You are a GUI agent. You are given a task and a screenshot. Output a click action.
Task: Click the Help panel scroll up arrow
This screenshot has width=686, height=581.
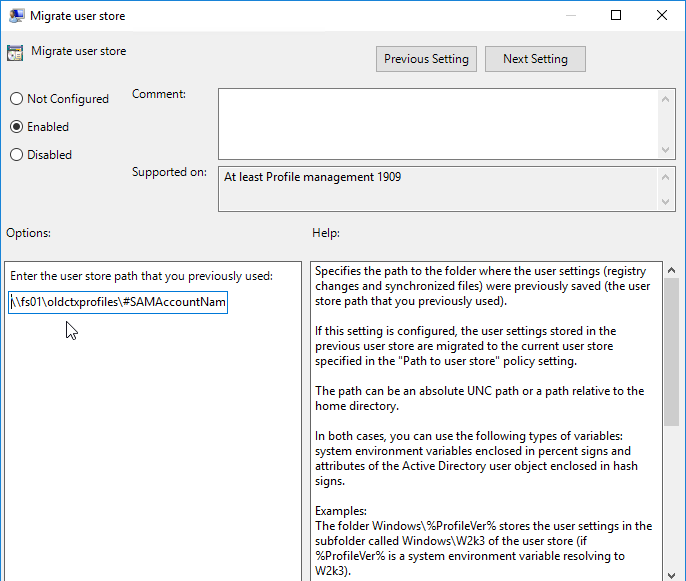point(671,270)
